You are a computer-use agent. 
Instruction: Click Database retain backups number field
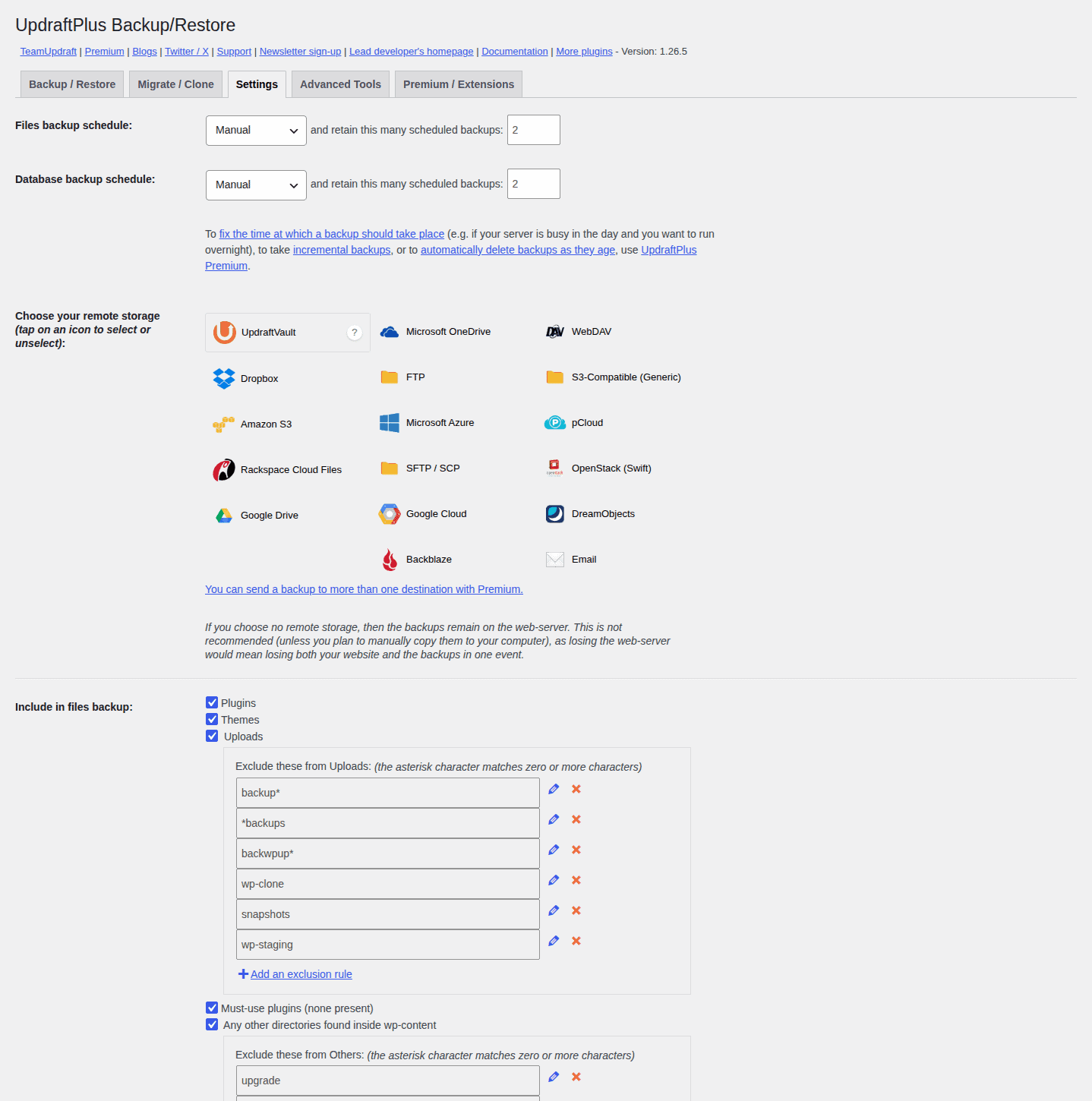coord(534,184)
